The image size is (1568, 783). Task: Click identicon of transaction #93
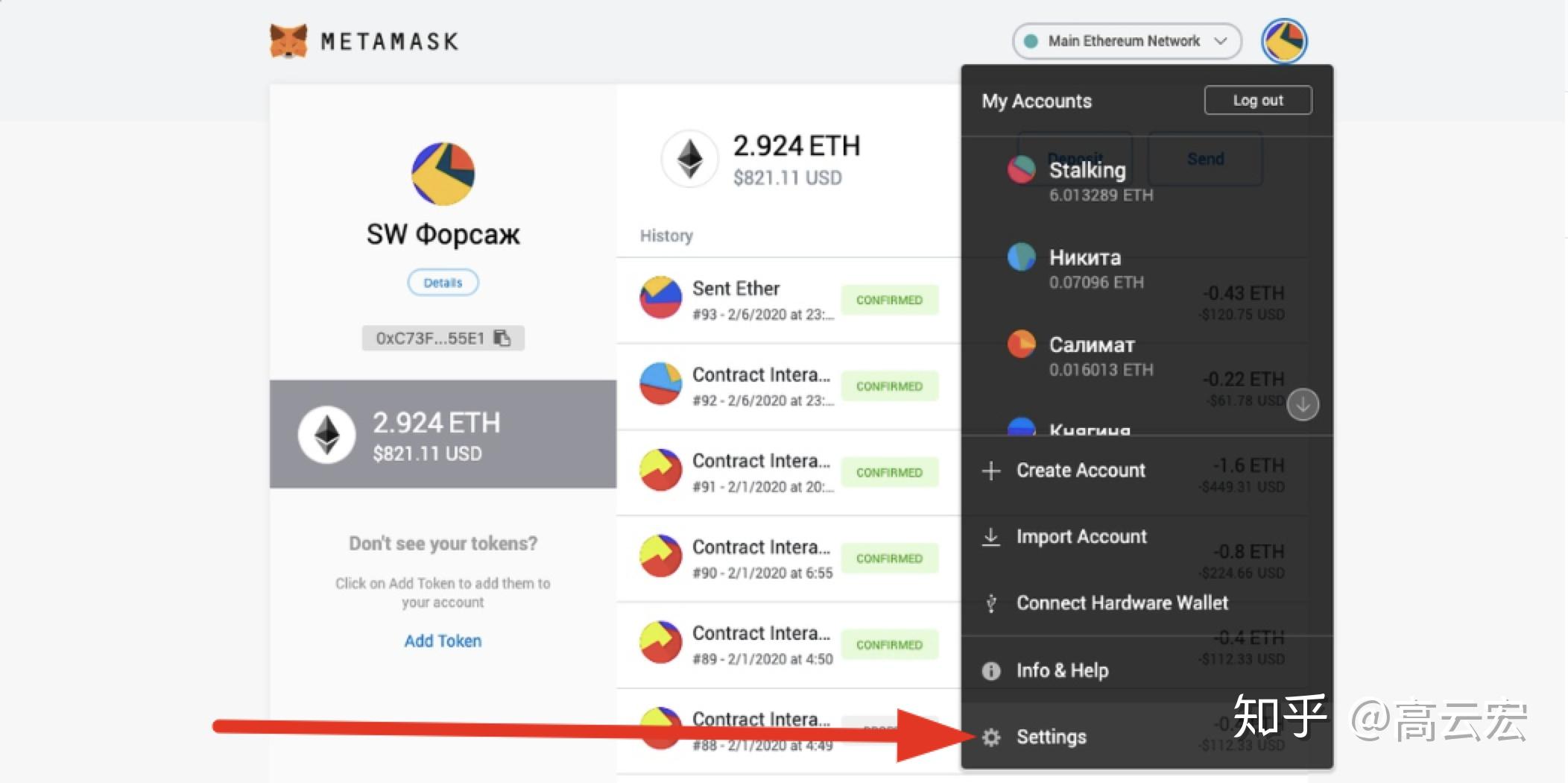click(660, 298)
